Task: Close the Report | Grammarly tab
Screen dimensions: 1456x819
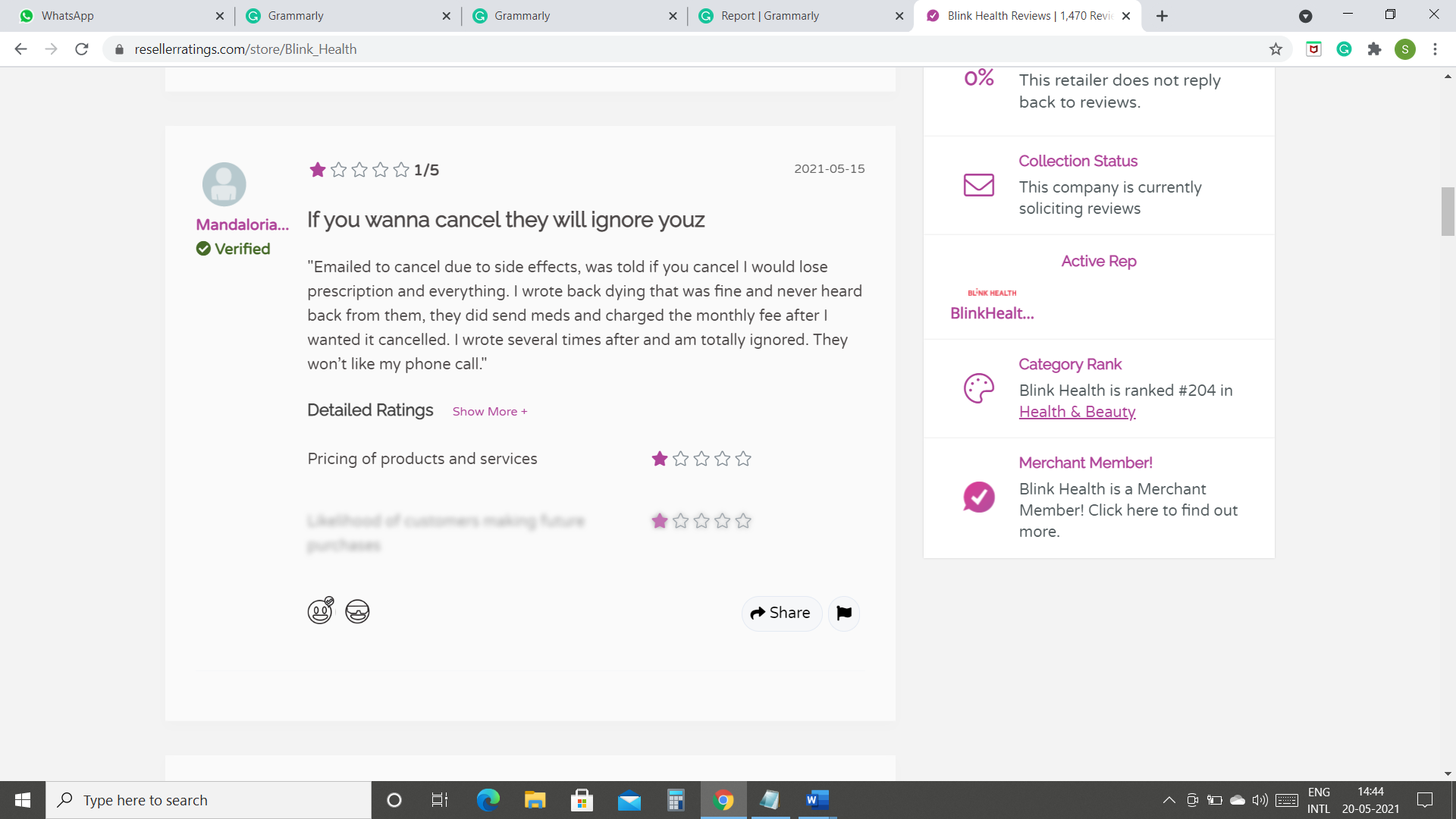Action: click(899, 16)
